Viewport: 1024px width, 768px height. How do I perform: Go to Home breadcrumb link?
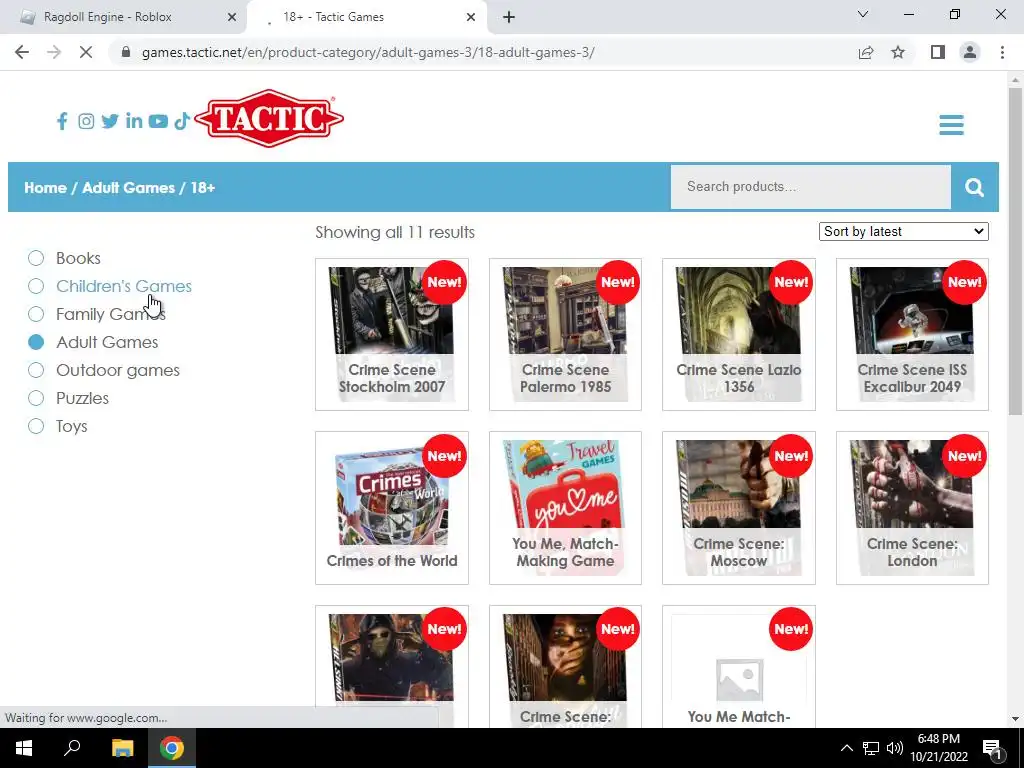45,188
